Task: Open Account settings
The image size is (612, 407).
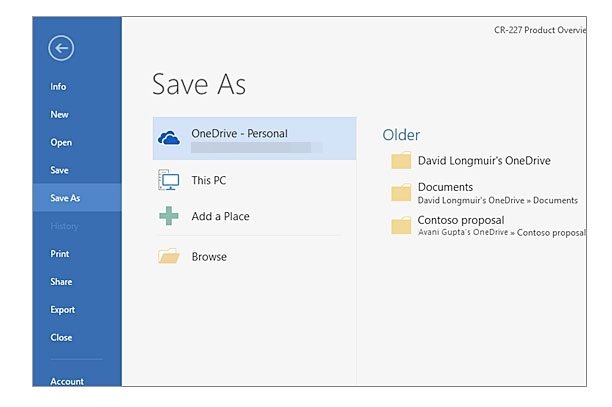Action: [x=67, y=381]
